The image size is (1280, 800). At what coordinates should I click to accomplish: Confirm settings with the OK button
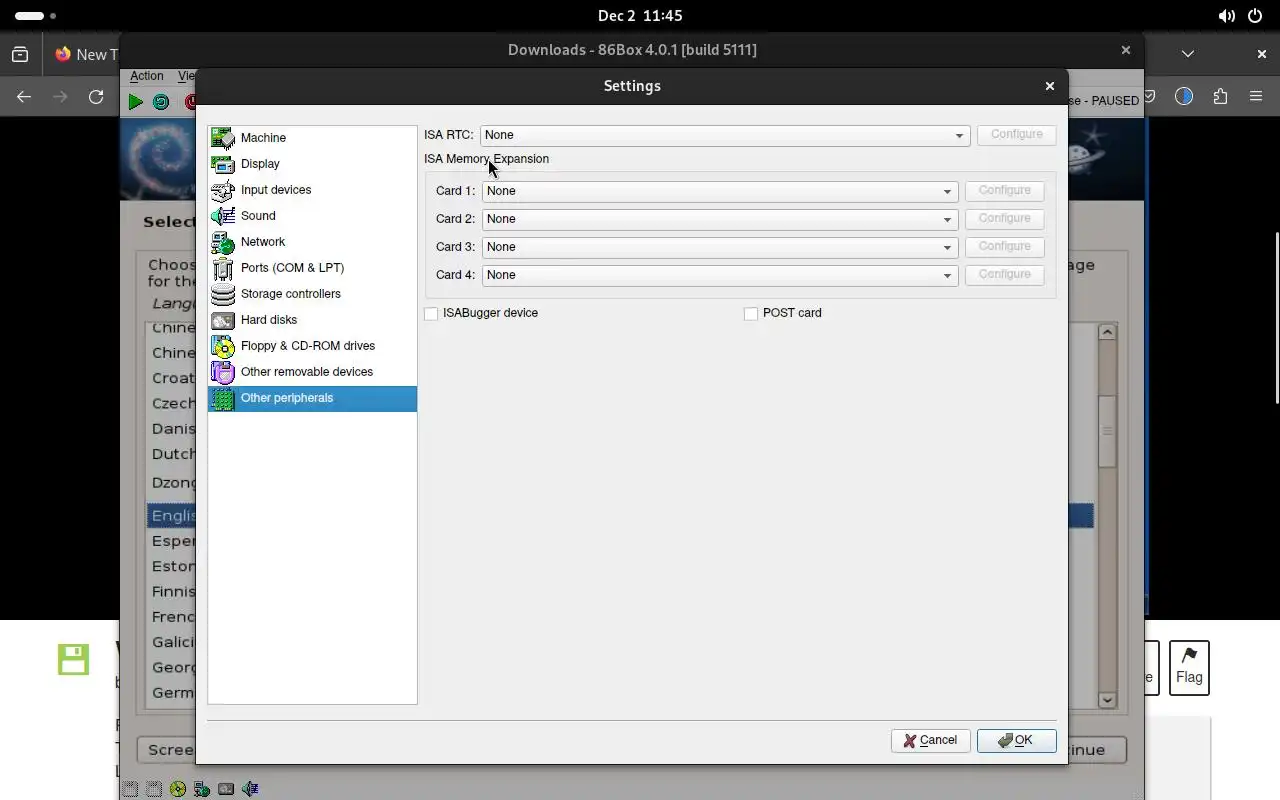coord(1017,740)
